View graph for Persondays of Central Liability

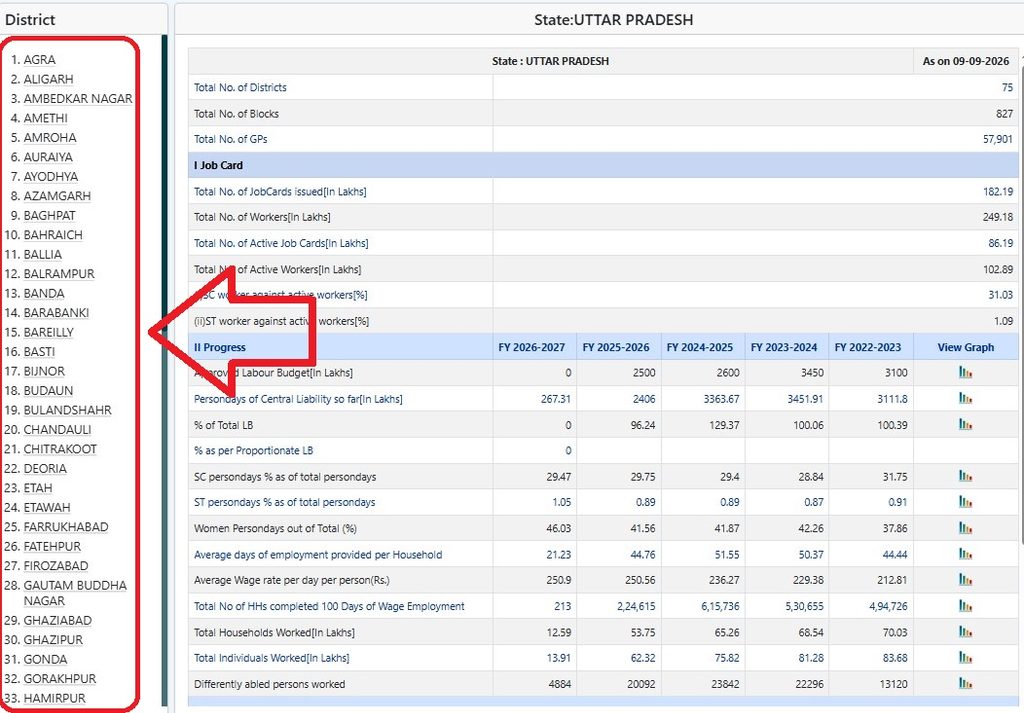point(965,398)
